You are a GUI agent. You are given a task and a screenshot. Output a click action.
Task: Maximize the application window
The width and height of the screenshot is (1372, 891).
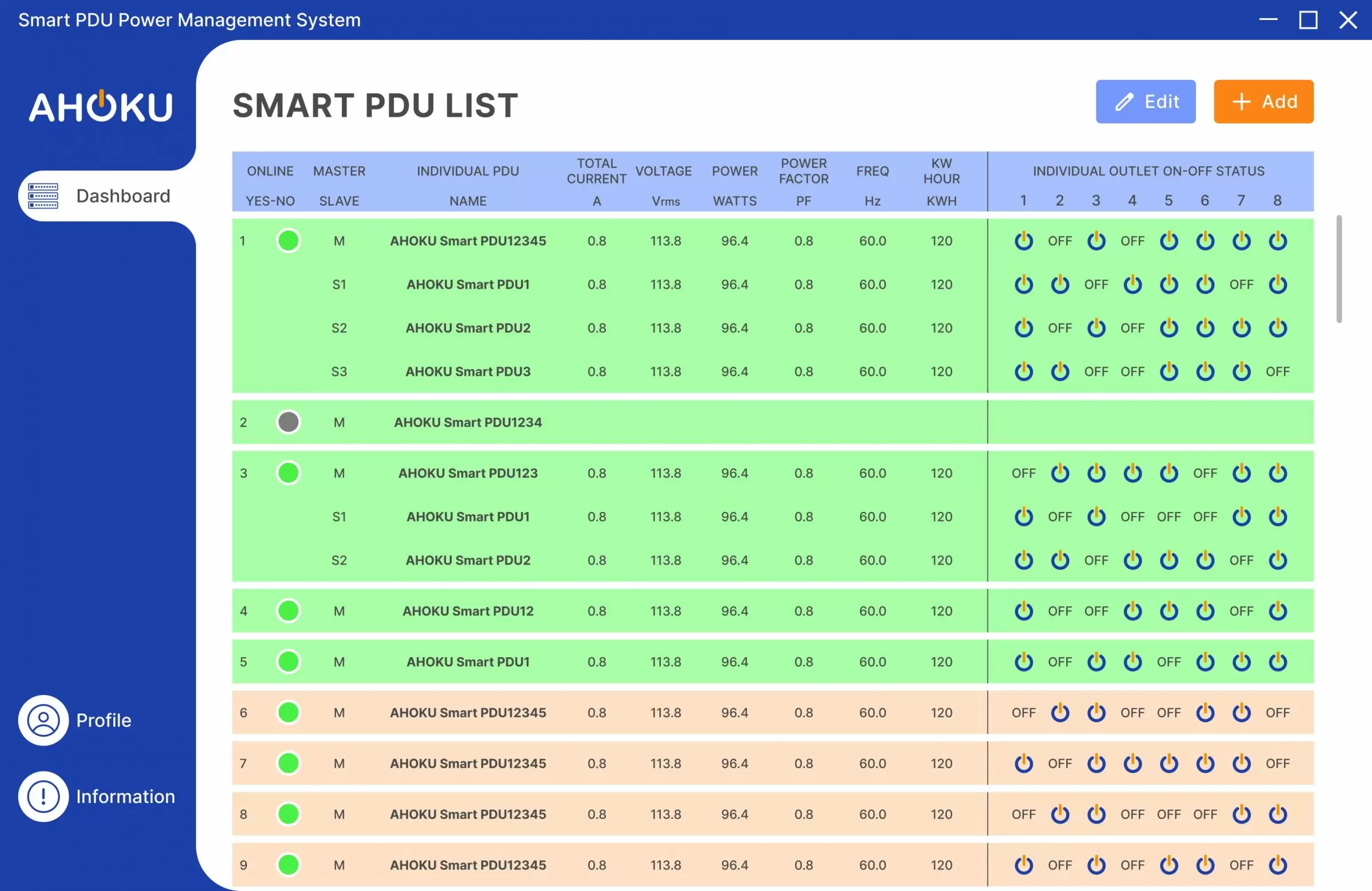pos(1308,20)
